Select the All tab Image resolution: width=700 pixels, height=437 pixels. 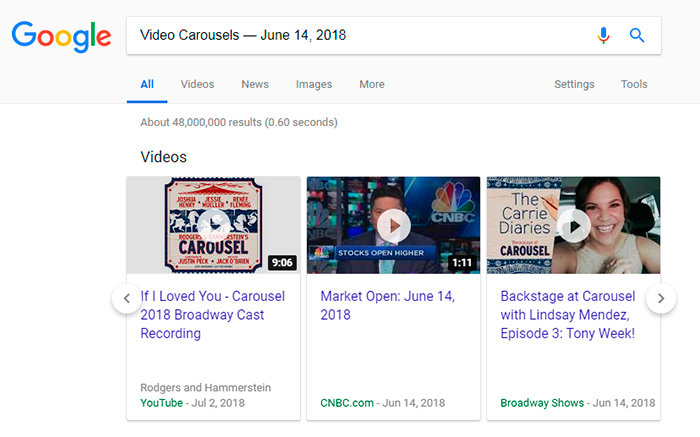pos(147,84)
